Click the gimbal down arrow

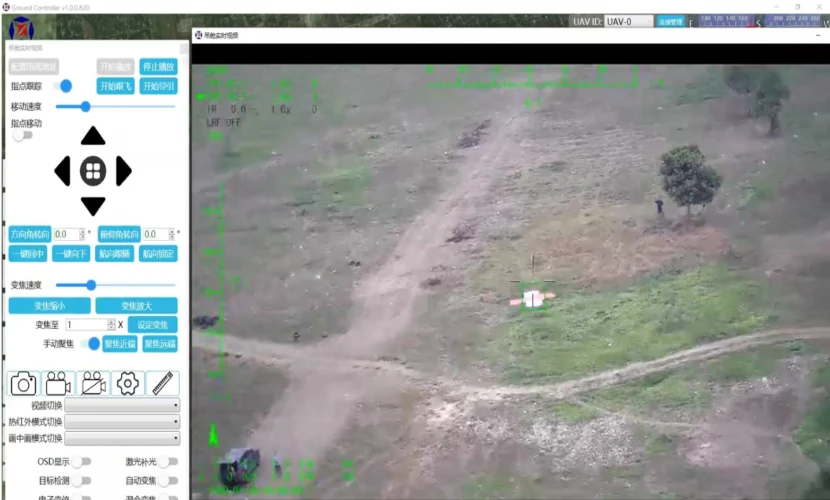point(93,206)
